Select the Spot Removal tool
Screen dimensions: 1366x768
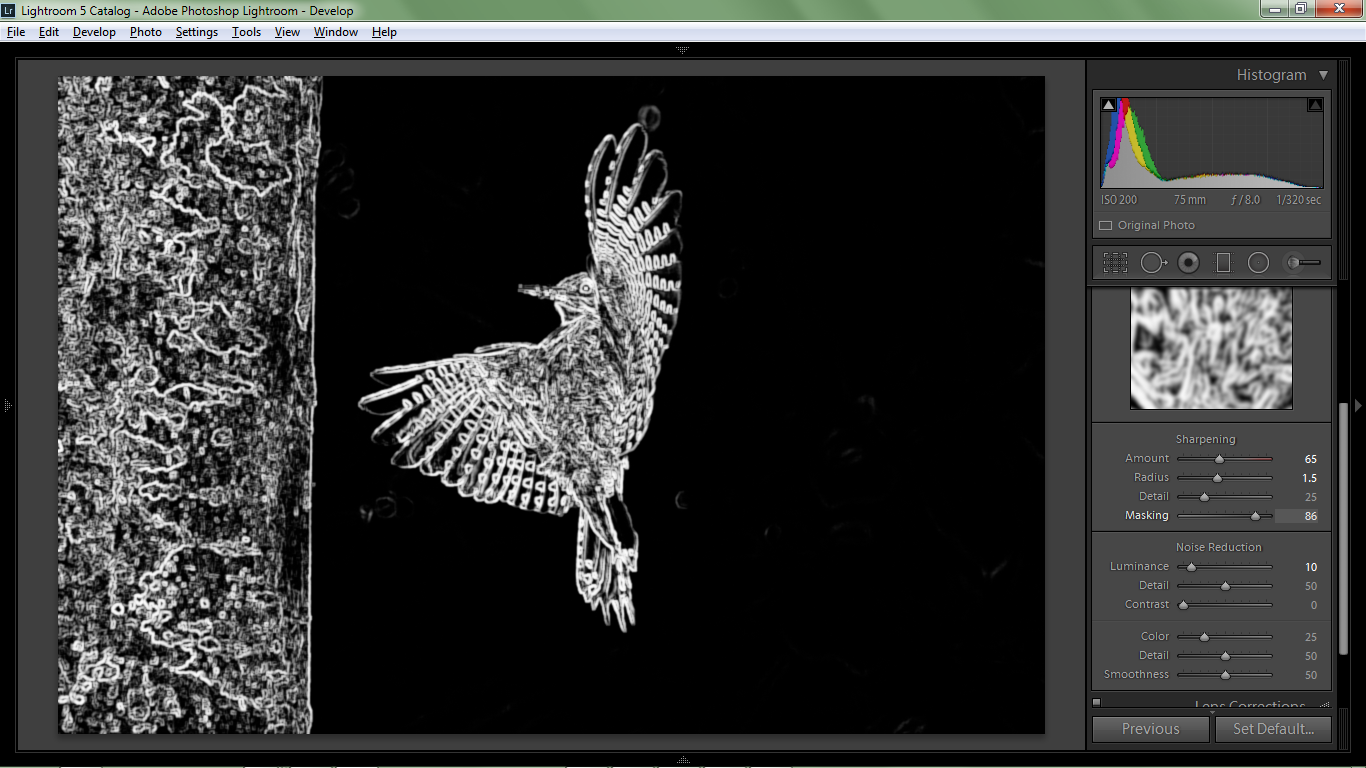click(x=1153, y=263)
